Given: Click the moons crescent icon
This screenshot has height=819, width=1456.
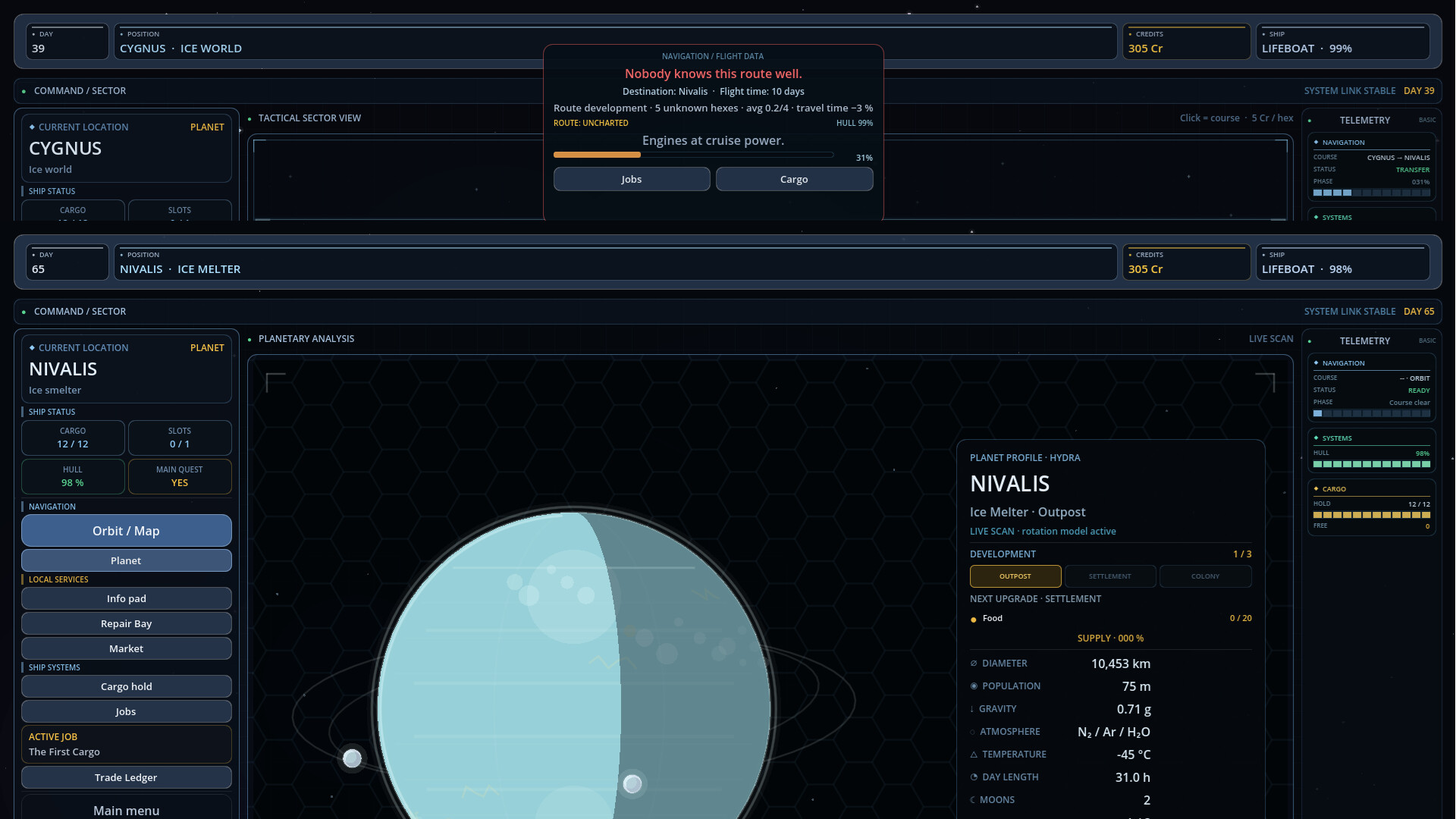Looking at the screenshot, I should coord(973,800).
